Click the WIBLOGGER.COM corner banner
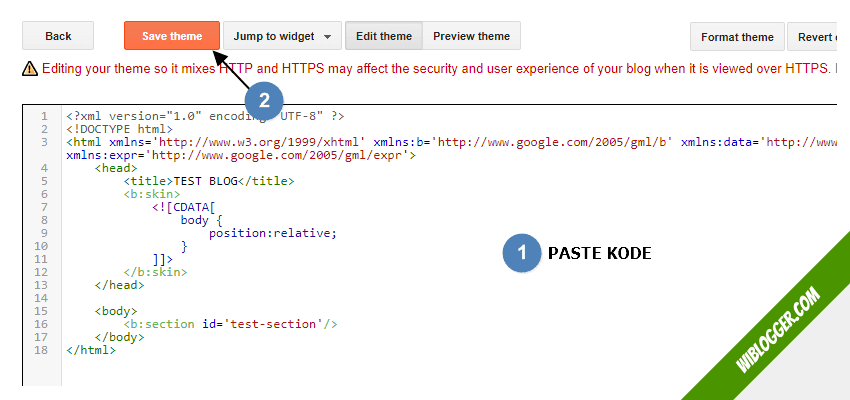850x400 pixels. pos(778,330)
